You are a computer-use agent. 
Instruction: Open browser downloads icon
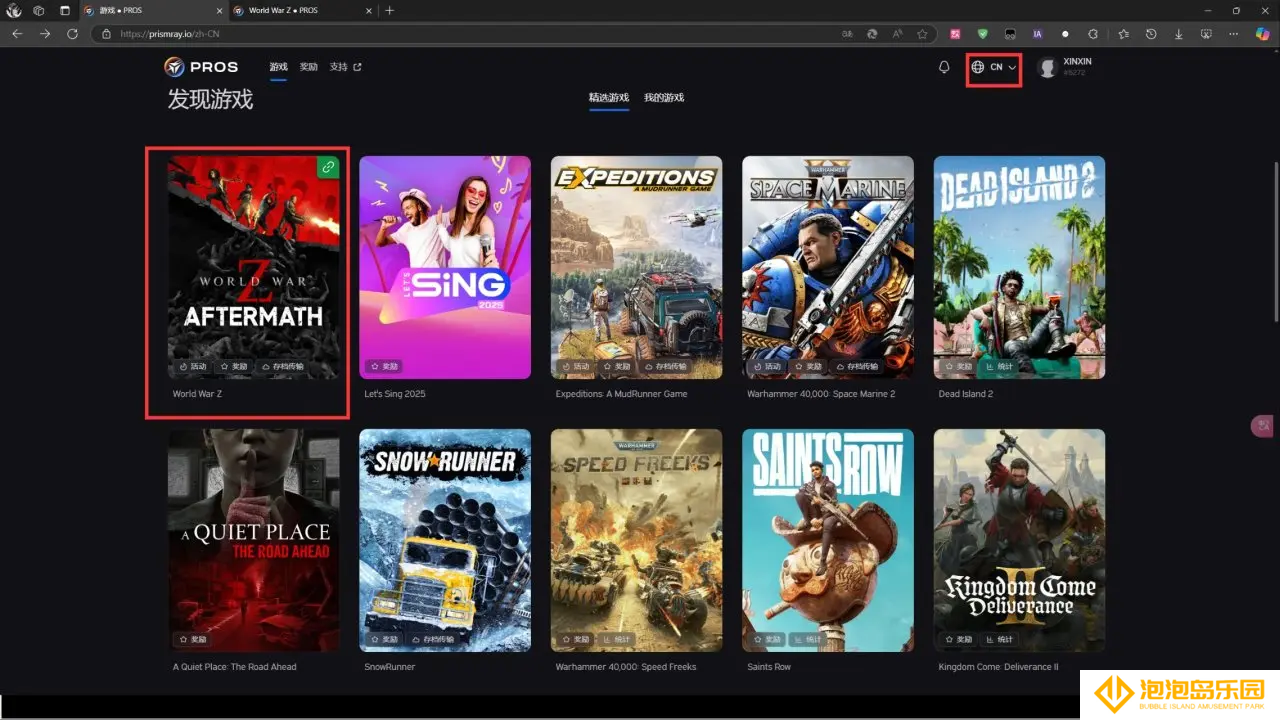pyautogui.click(x=1179, y=33)
